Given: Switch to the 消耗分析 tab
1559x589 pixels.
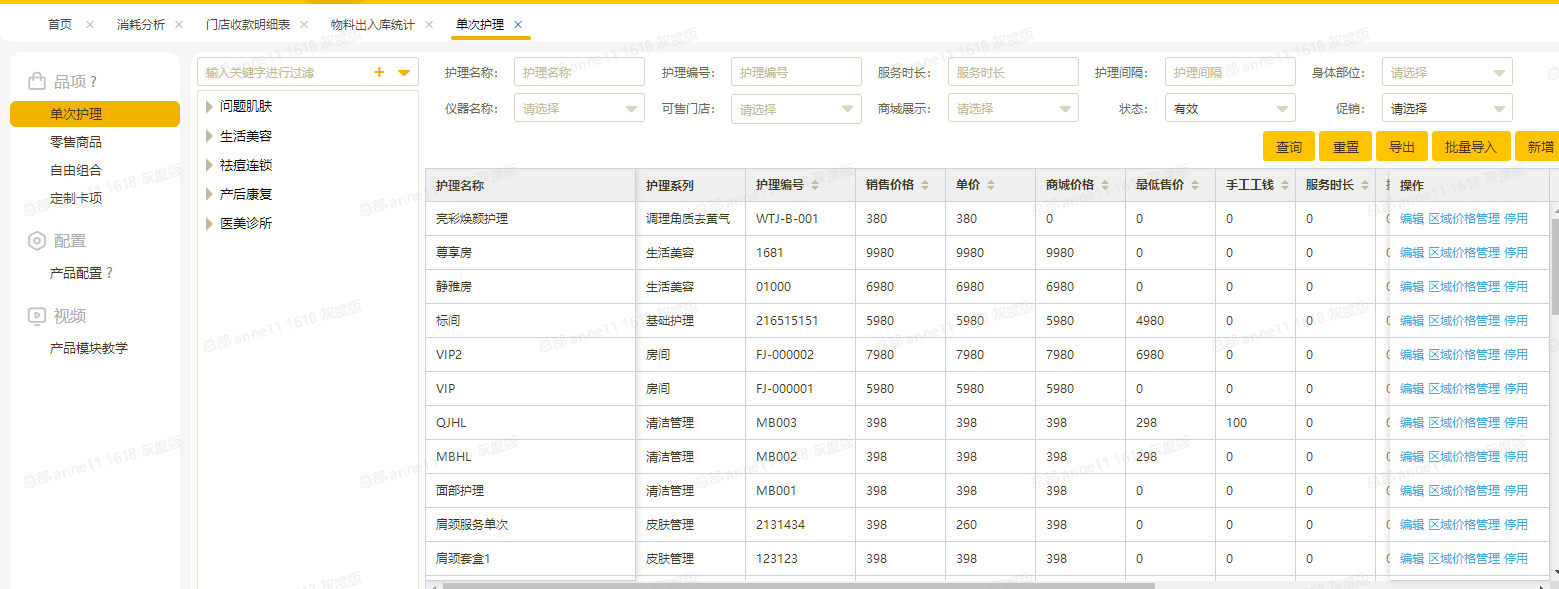Looking at the screenshot, I should (x=141, y=24).
